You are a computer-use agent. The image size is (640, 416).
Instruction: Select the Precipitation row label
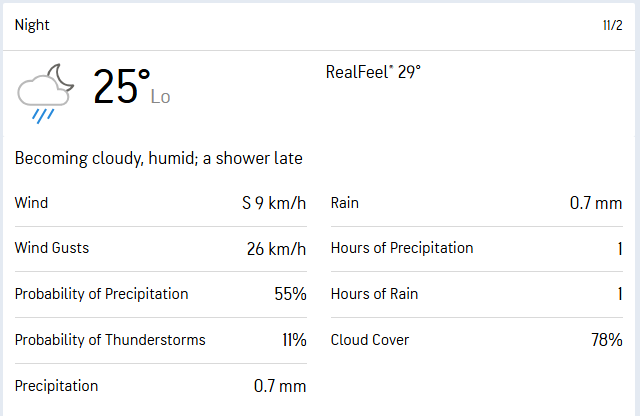(x=56, y=386)
